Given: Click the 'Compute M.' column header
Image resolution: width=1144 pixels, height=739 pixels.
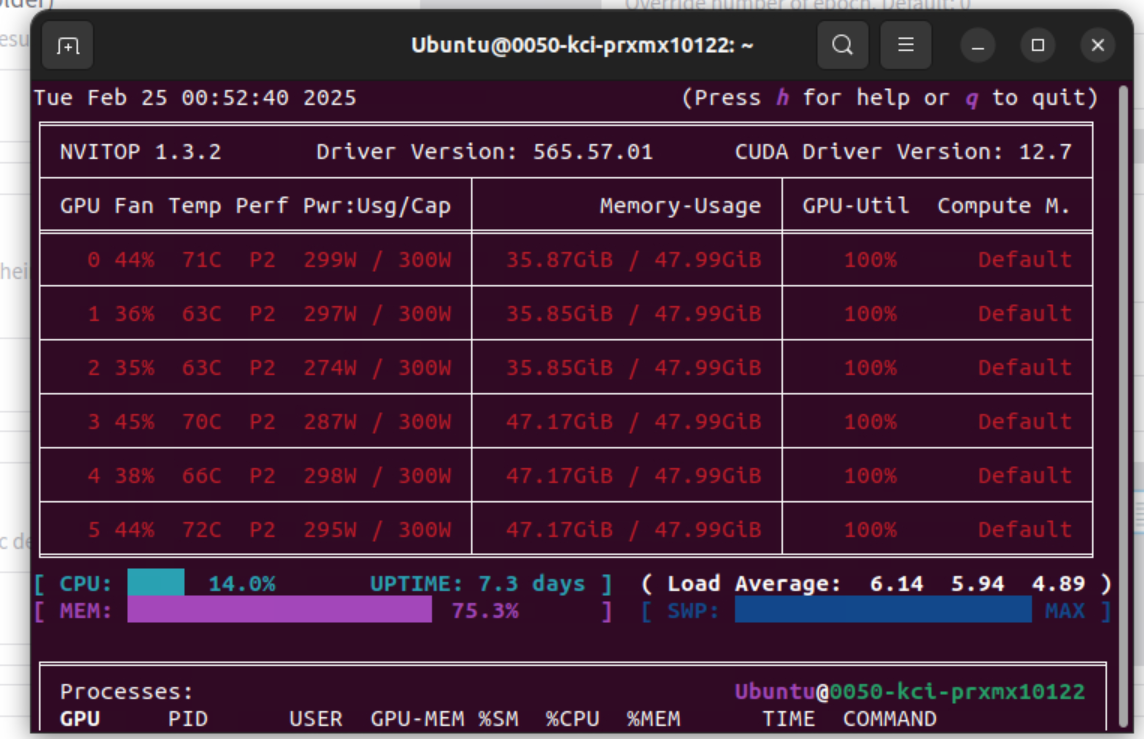Looking at the screenshot, I should tap(1004, 206).
